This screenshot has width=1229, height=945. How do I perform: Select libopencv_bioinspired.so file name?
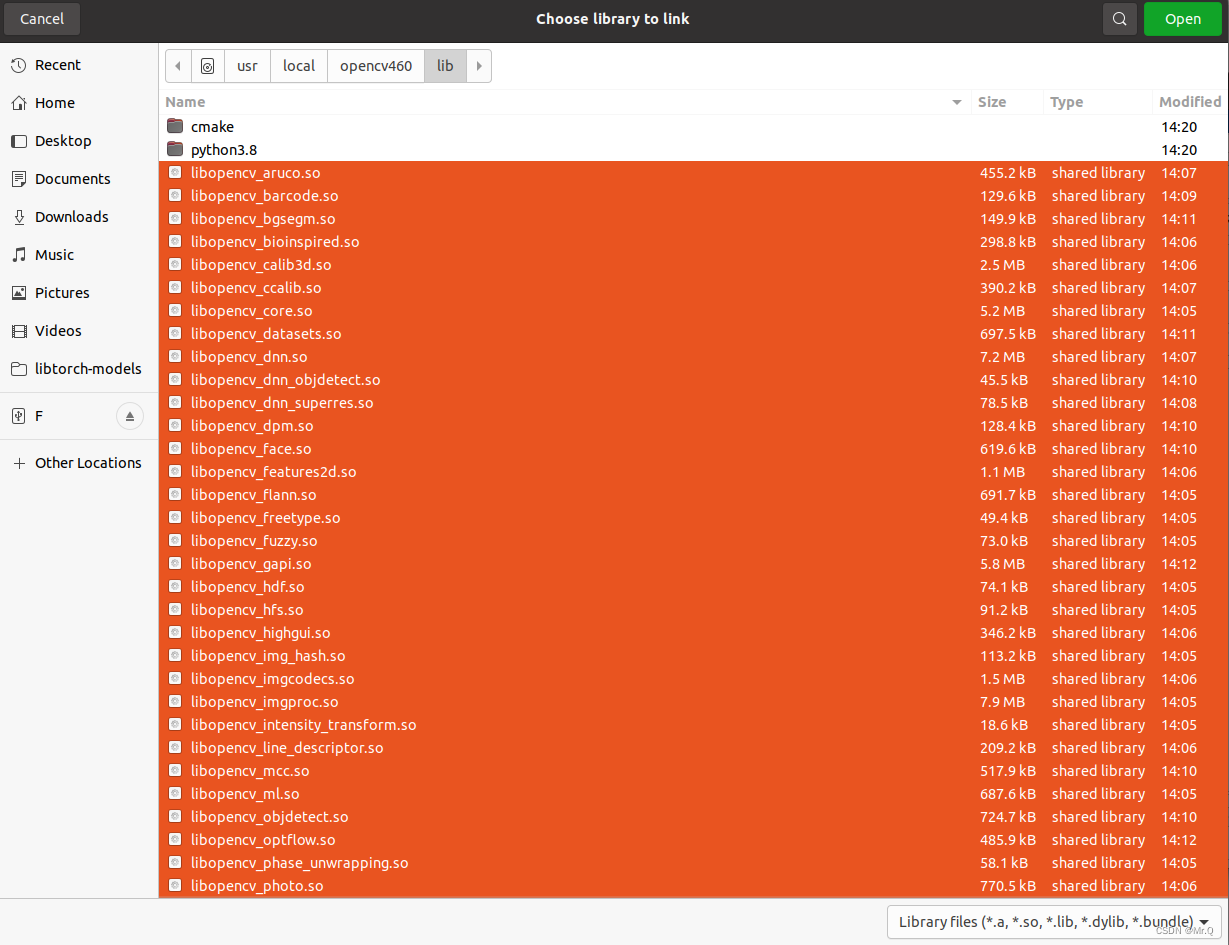pyautogui.click(x=275, y=242)
